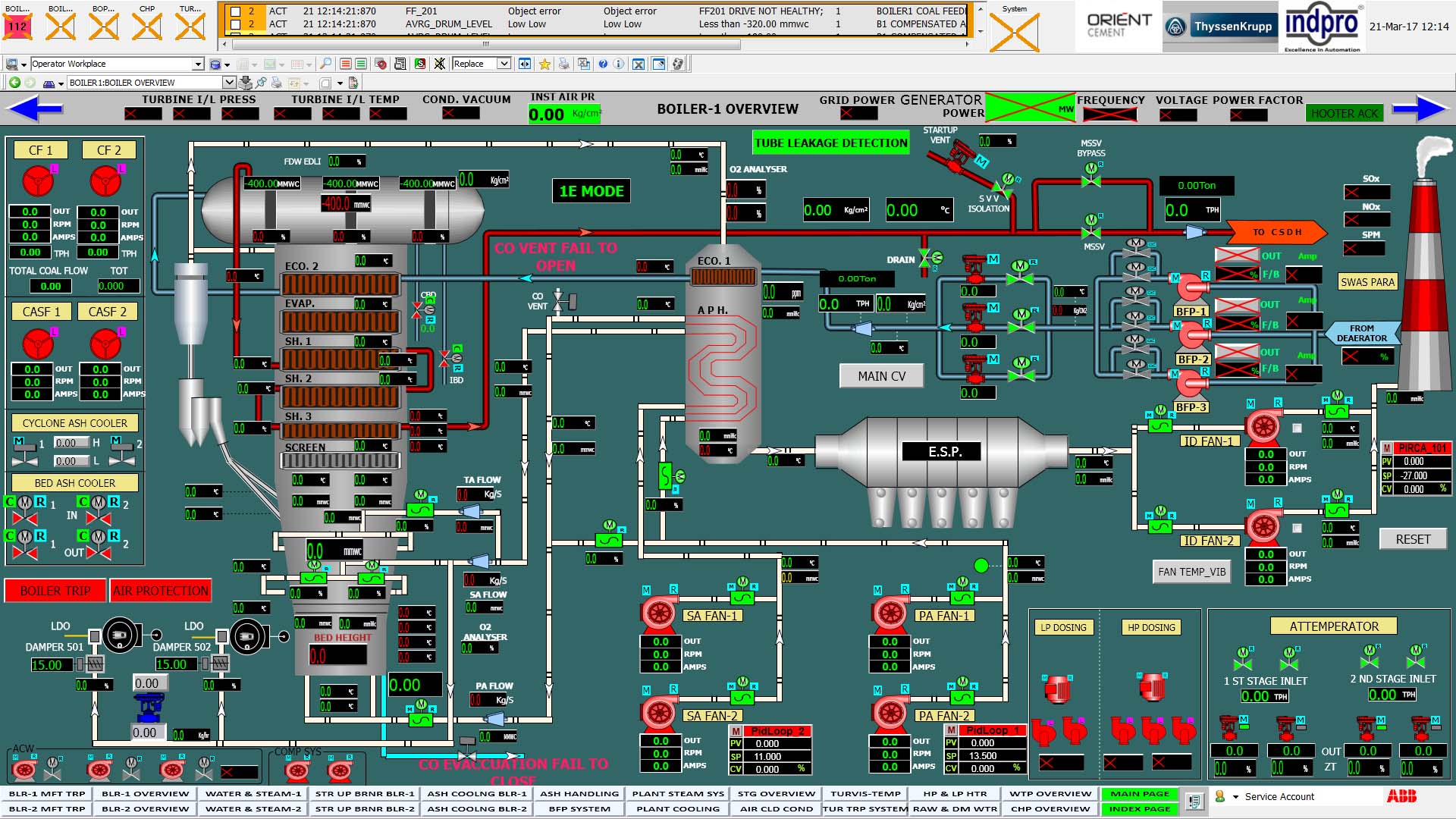Expand the BOILER1:BOILER OVERVIEW address dropdown
Screen dimensions: 1456x819
pyautogui.click(x=228, y=83)
